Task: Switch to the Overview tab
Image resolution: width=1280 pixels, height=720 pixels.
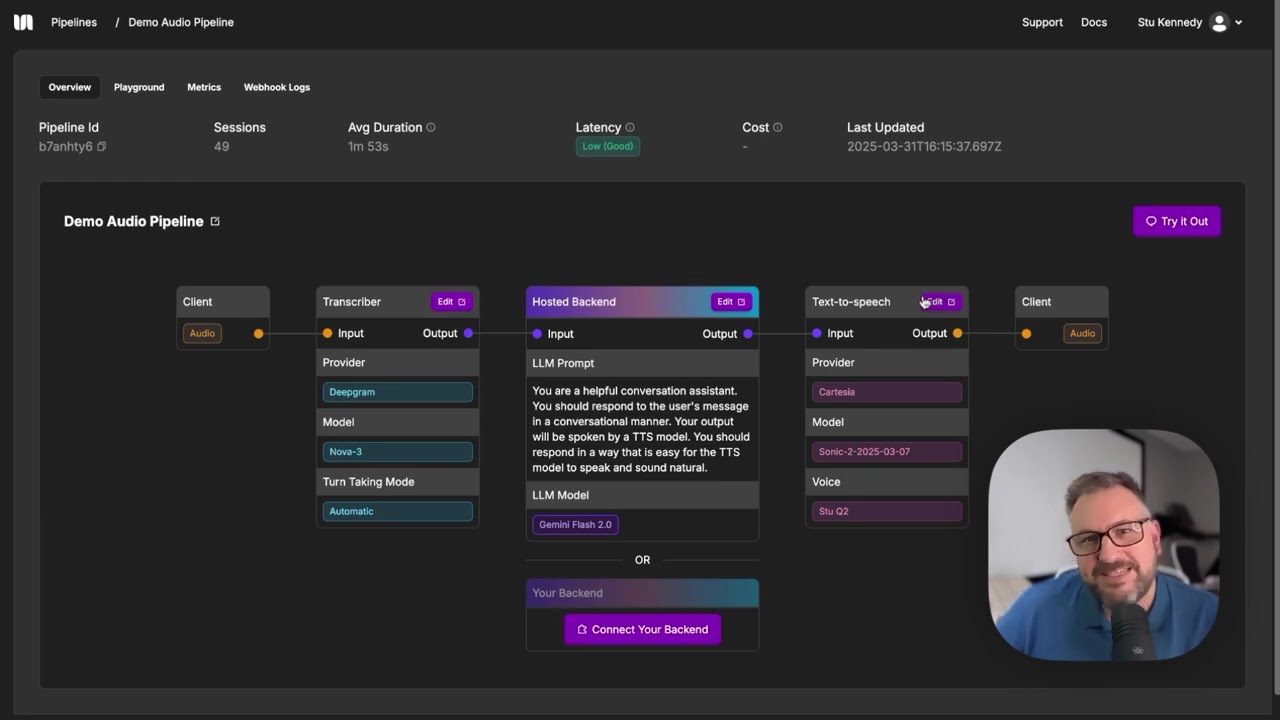Action: click(x=70, y=87)
